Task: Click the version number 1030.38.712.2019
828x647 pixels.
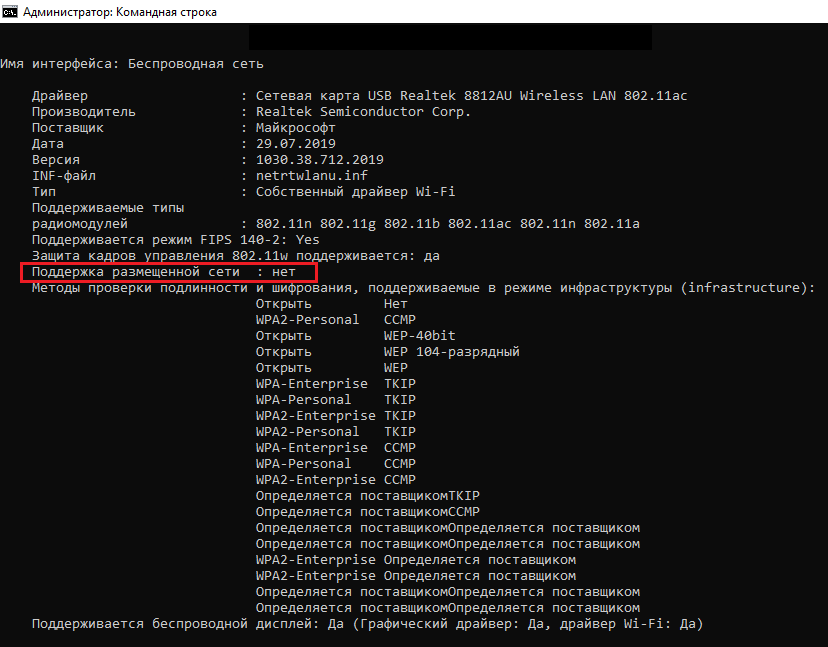Action: 320,160
